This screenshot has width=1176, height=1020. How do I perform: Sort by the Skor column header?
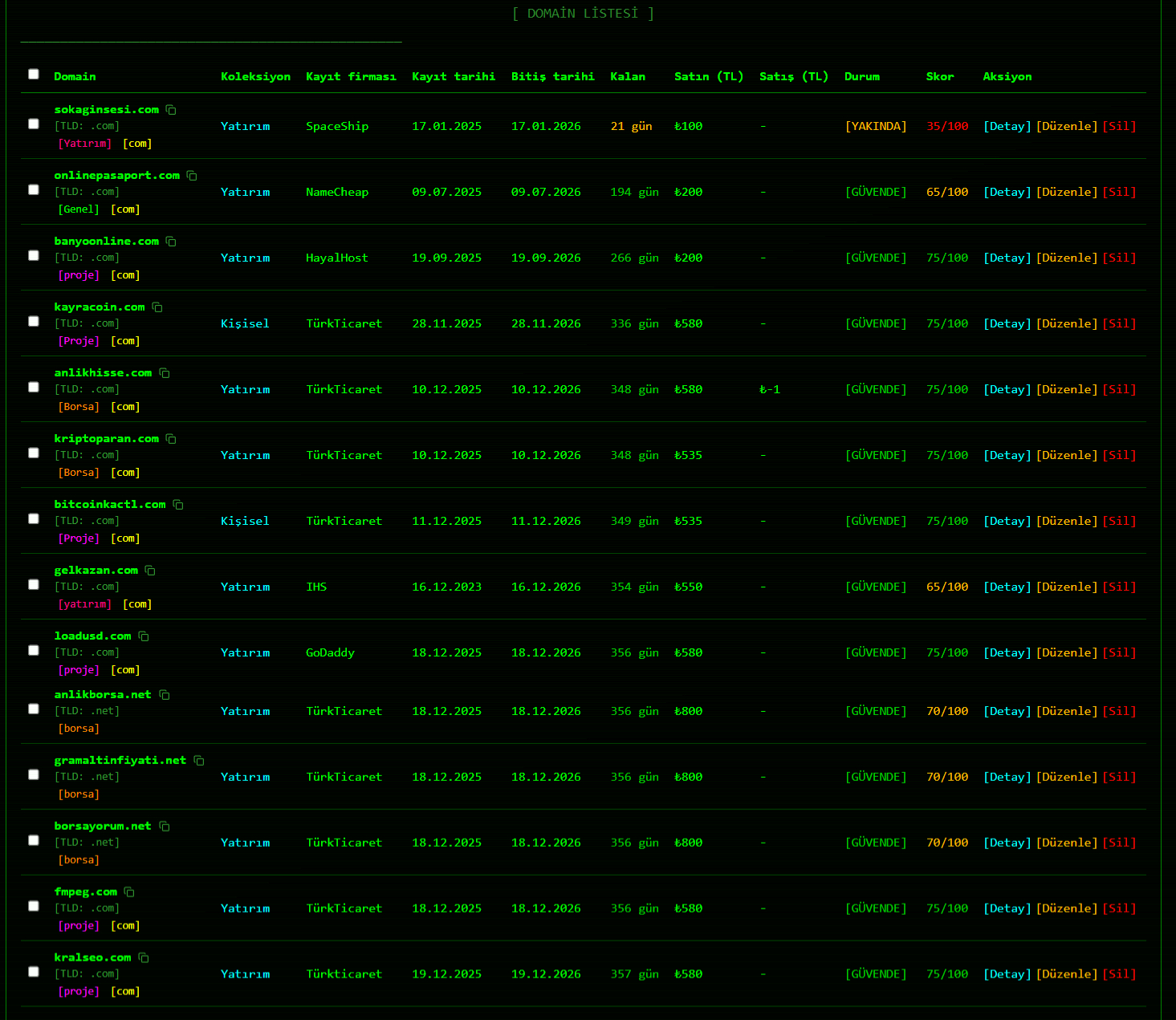coord(940,77)
